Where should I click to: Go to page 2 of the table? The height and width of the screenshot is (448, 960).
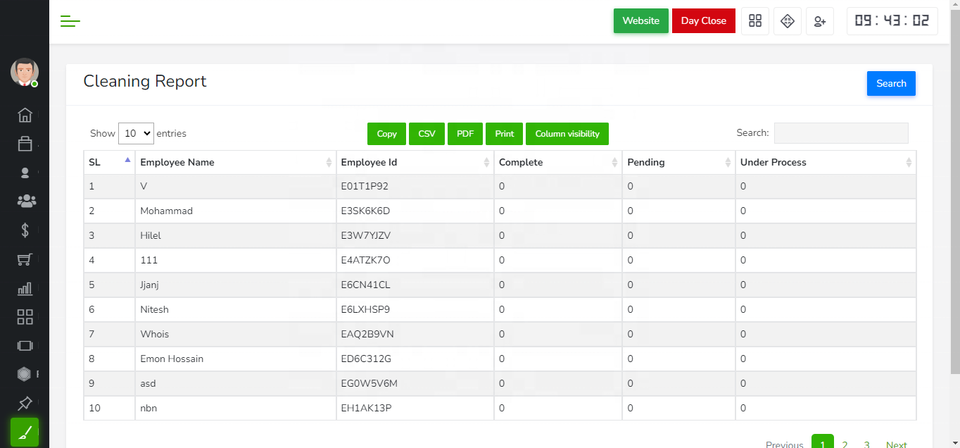pos(845,444)
